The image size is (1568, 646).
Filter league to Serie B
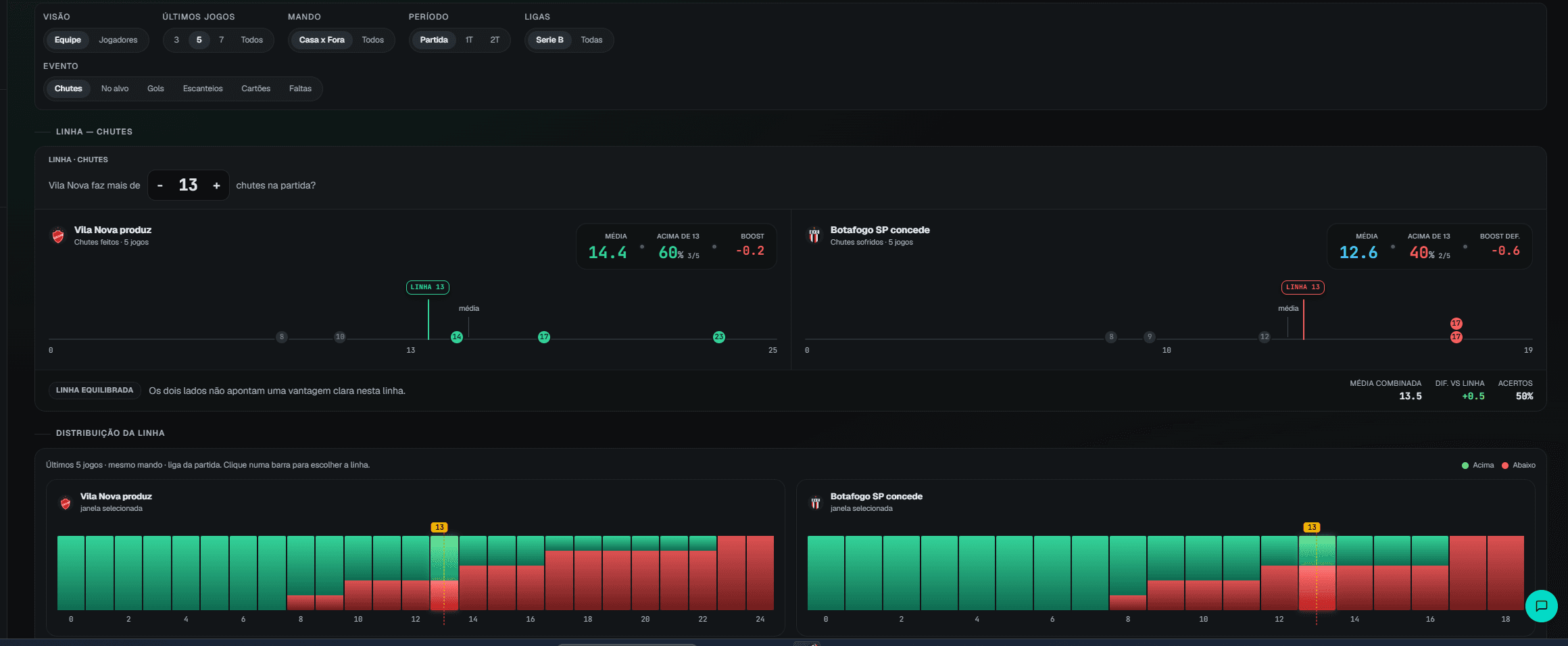point(549,40)
